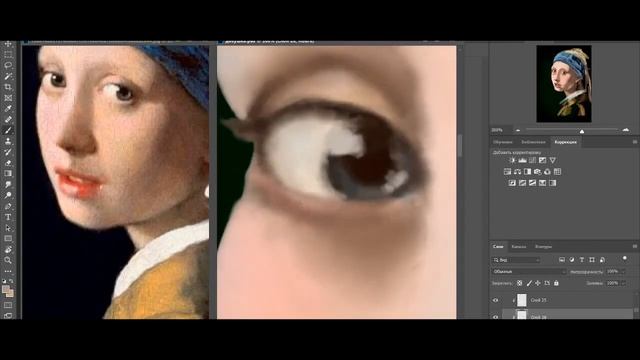Select the Eyedropper tool

pos(8,109)
